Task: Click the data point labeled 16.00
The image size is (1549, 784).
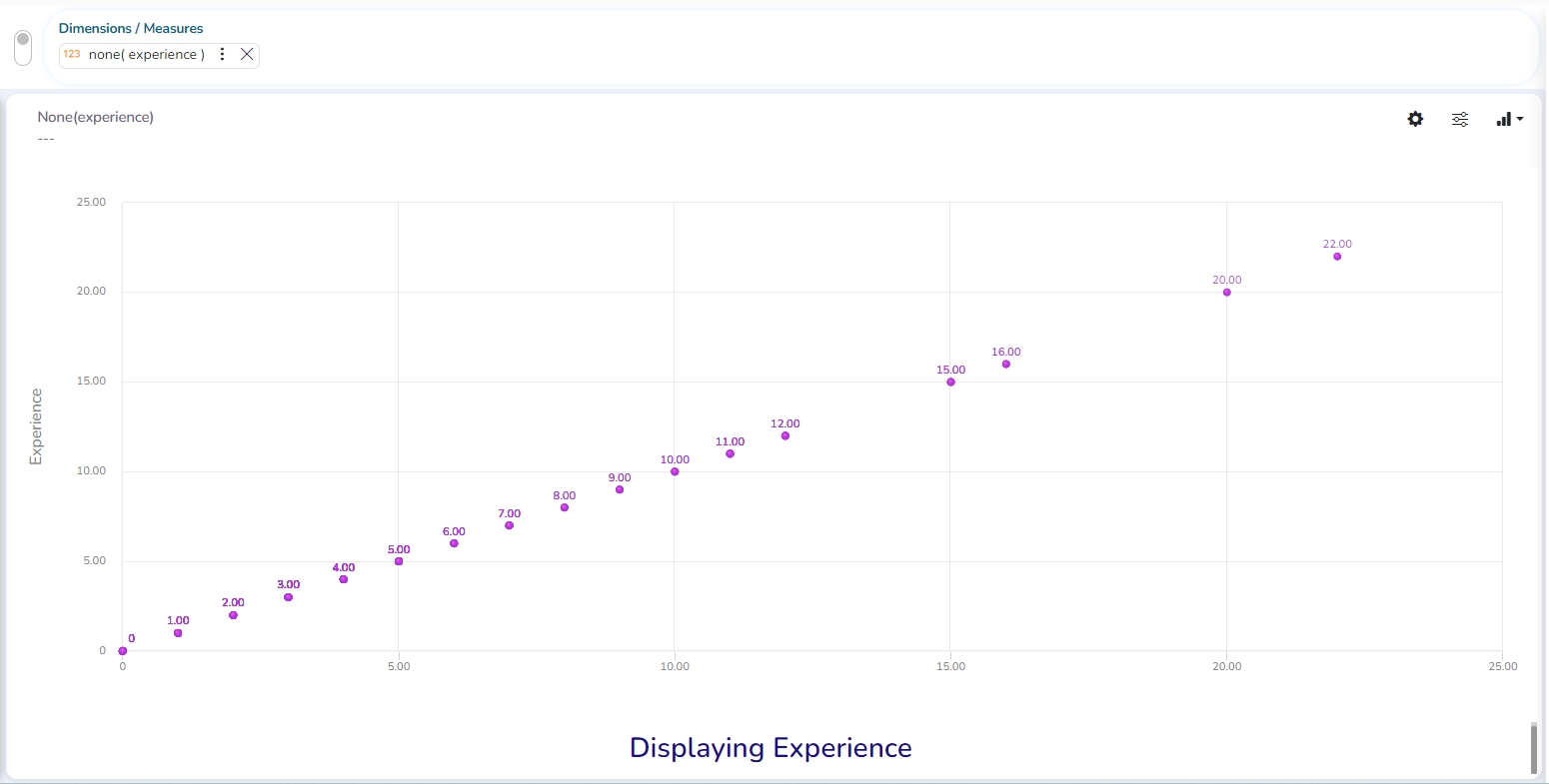Action: tap(1006, 365)
